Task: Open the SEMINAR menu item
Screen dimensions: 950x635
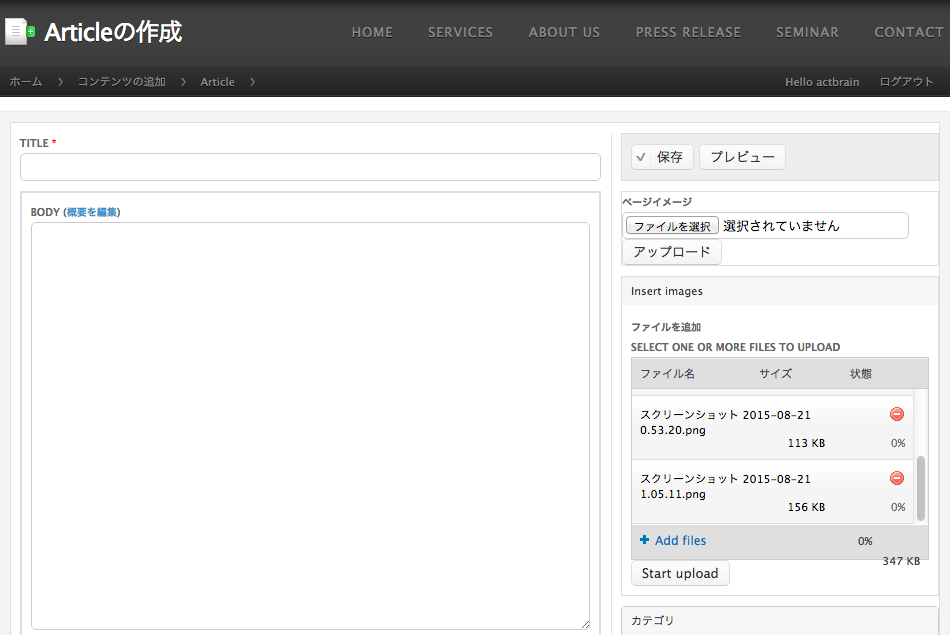Action: tap(807, 32)
